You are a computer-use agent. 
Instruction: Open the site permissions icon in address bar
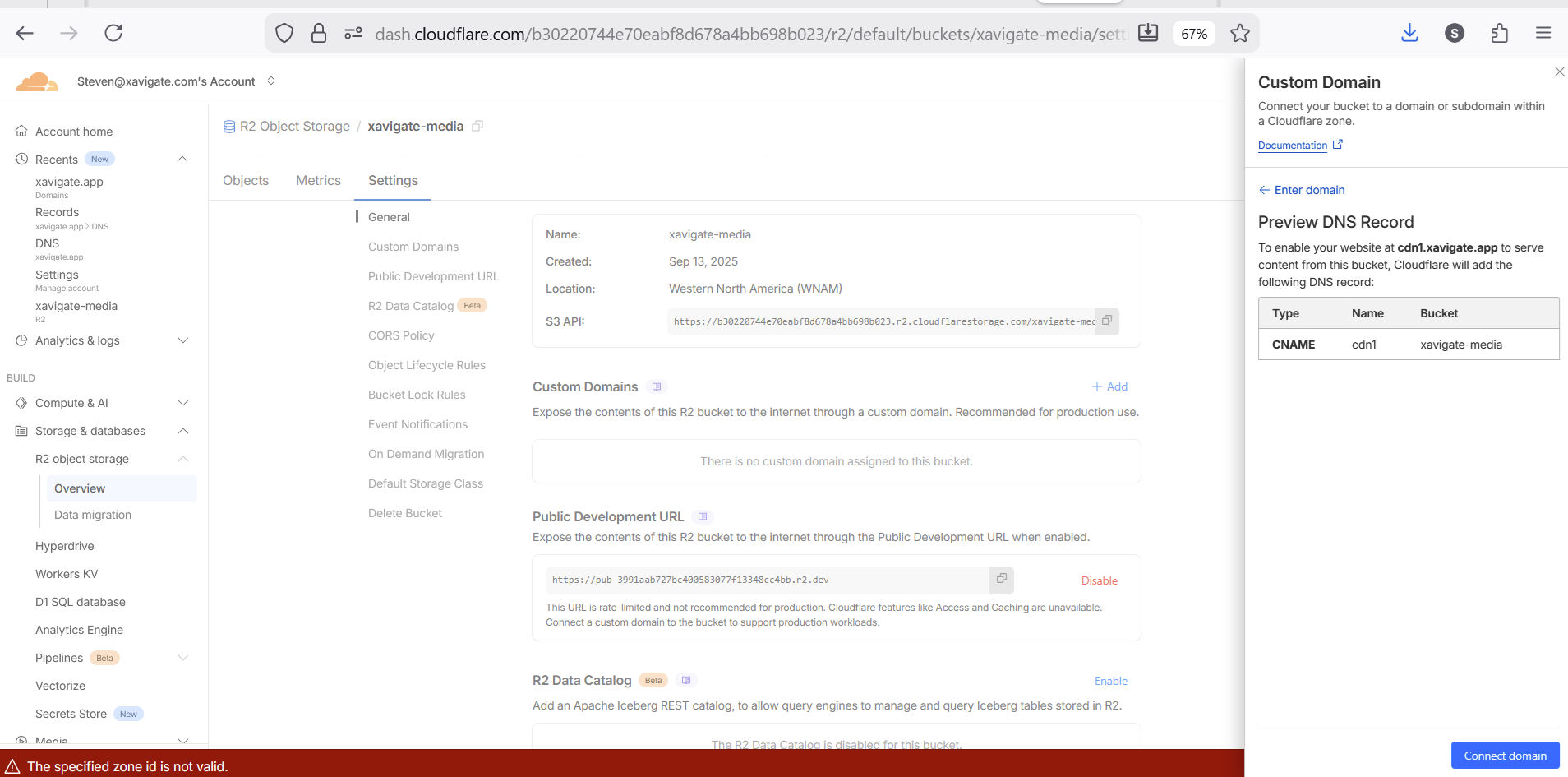coord(353,34)
